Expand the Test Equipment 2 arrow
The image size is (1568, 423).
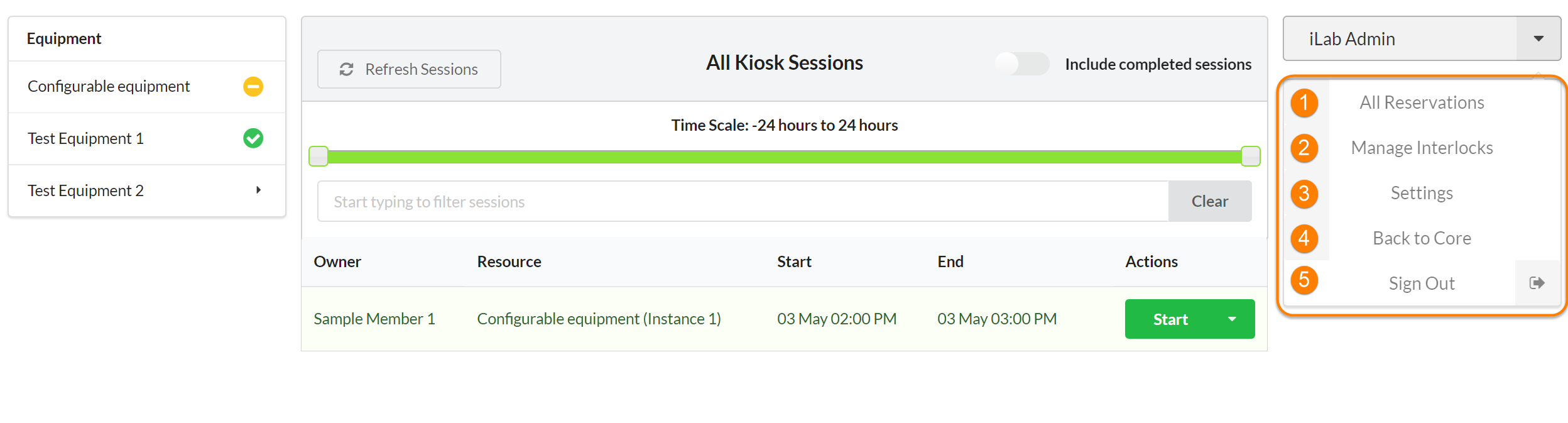[x=258, y=190]
